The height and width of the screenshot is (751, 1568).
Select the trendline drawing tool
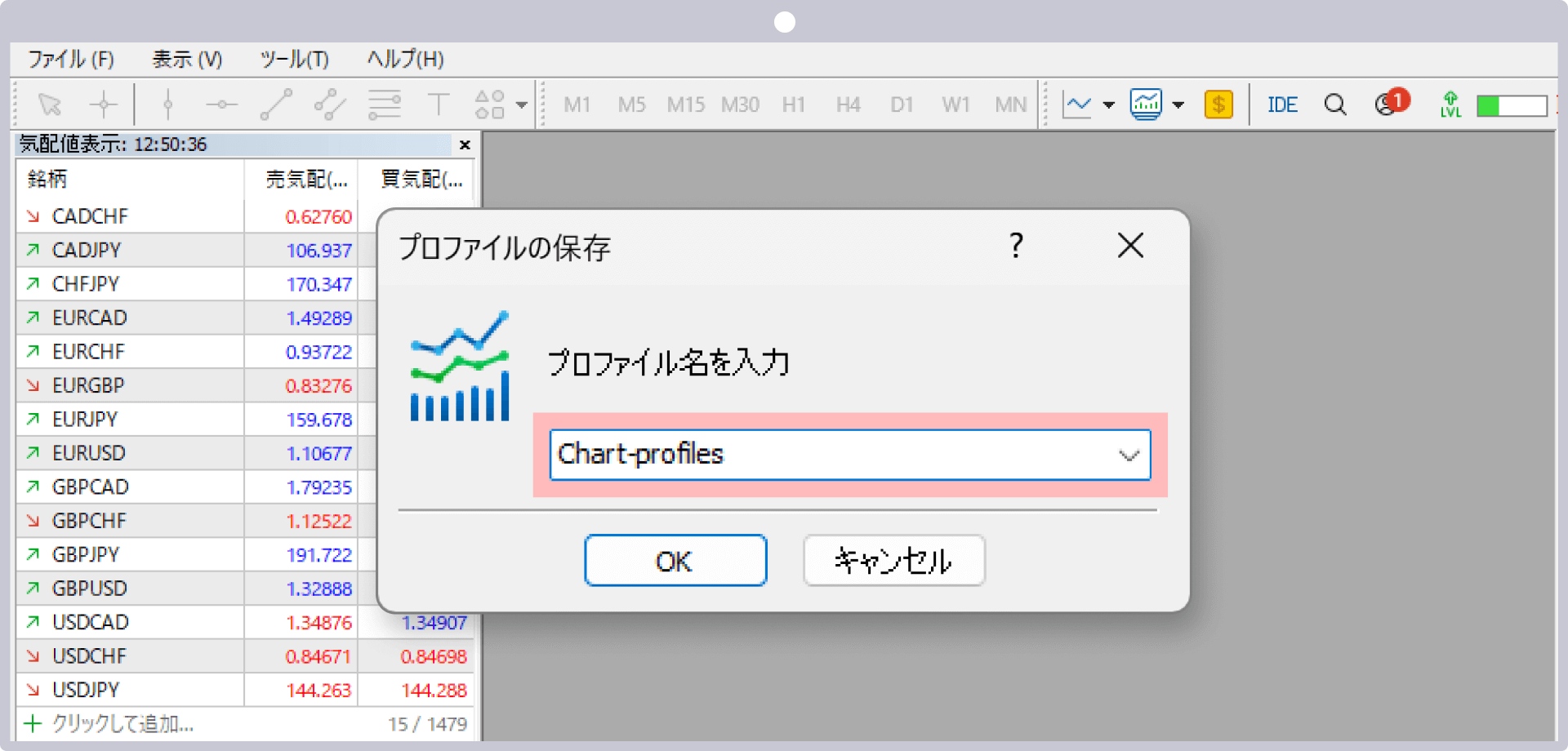click(276, 104)
